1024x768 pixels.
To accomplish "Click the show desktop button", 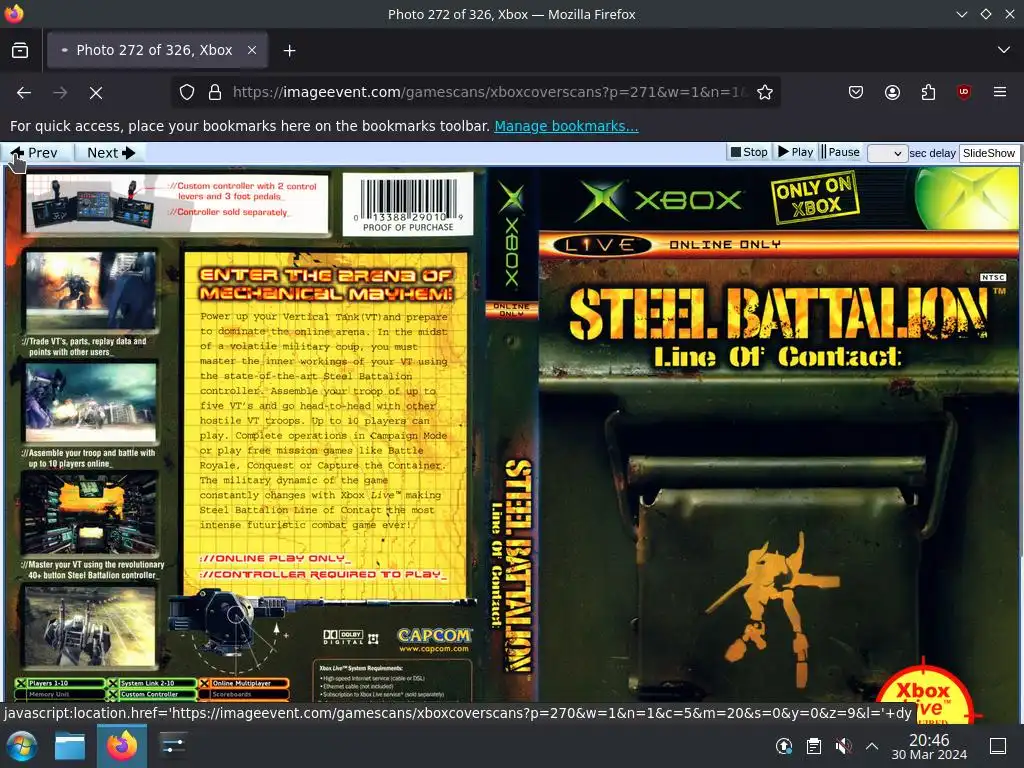I will pyautogui.click(x=998, y=746).
